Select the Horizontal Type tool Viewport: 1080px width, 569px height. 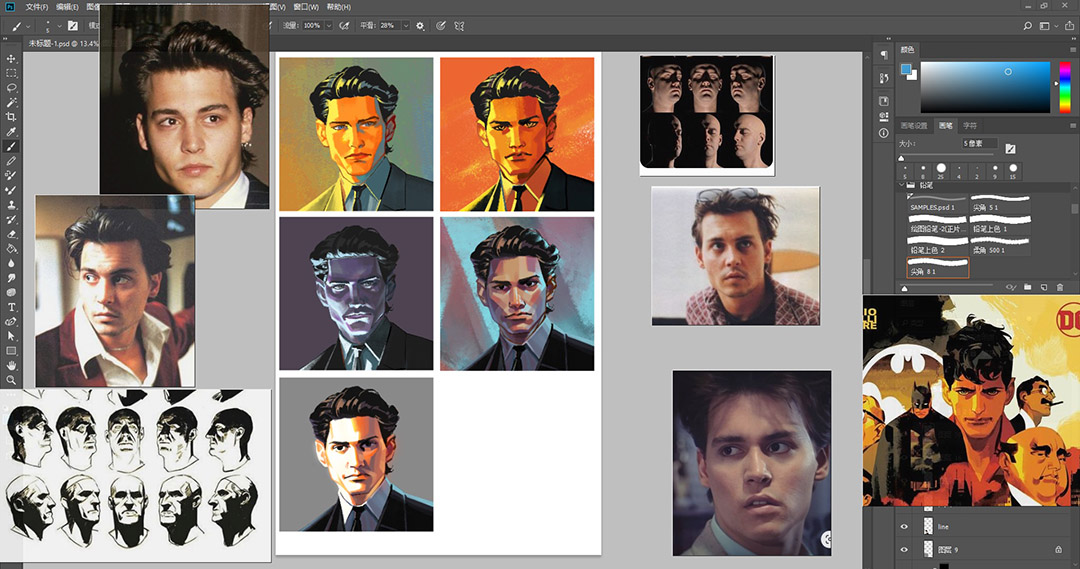12,307
